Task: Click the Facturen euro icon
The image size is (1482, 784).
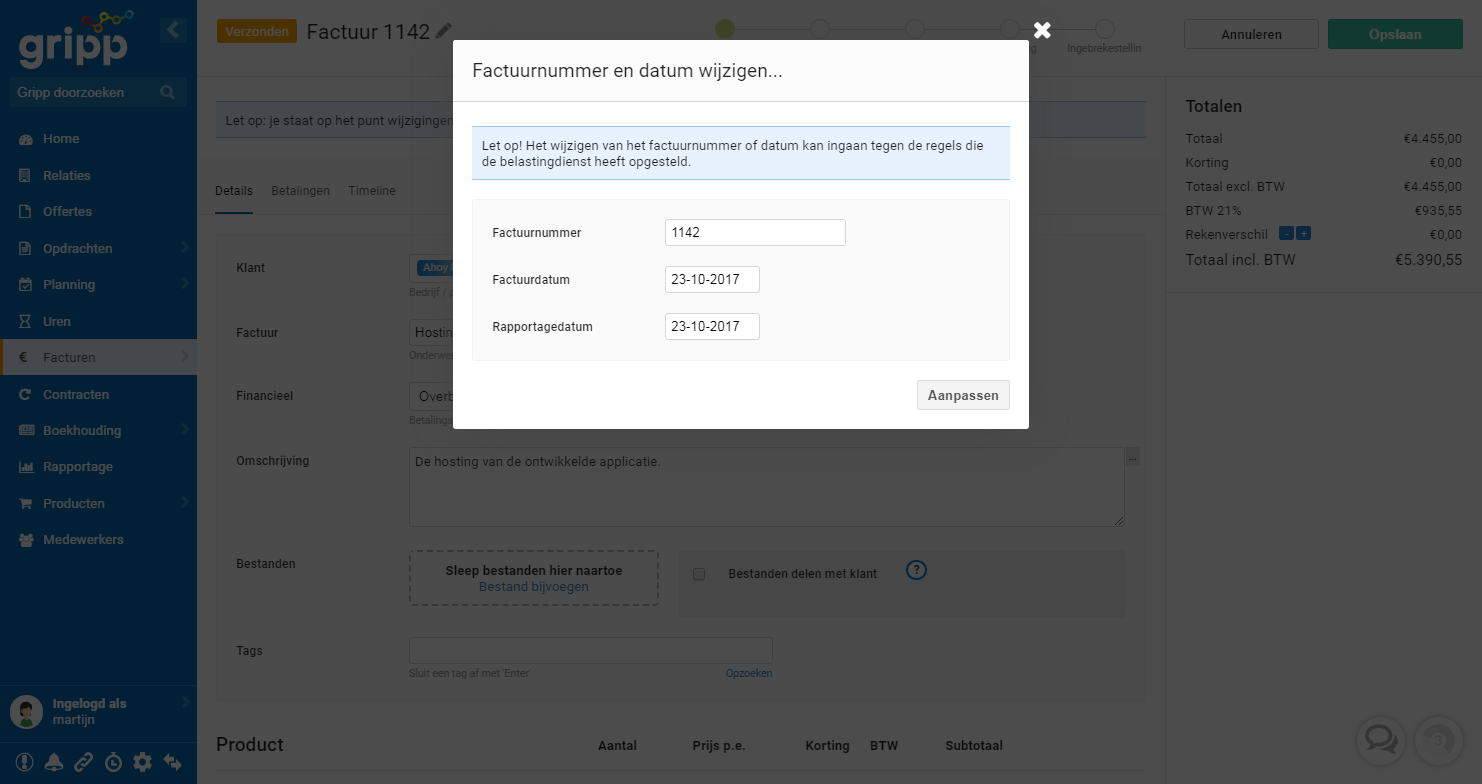Action: [24, 358]
